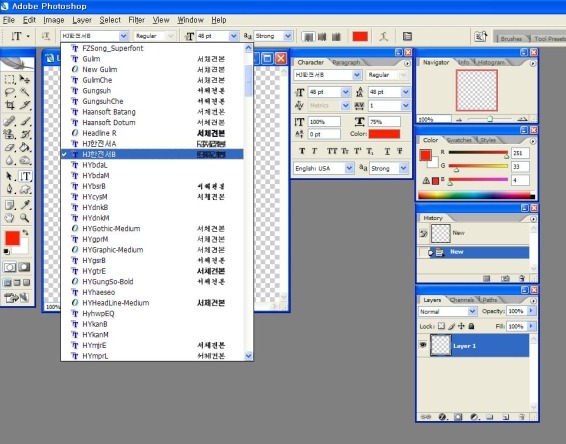Screen dimensions: 566x444
Task: Hide Layer 1 using the eye icon
Action: (x=423, y=345)
